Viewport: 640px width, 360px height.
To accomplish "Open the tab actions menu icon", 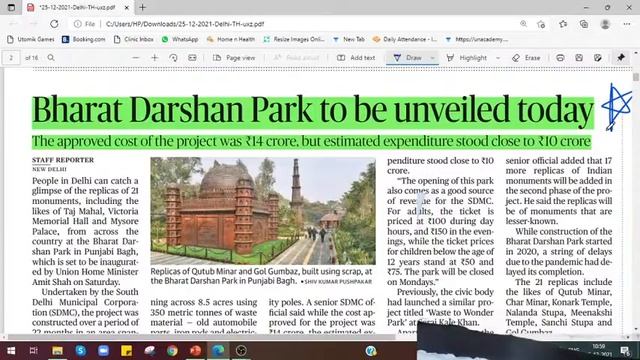I will click(11, 7).
